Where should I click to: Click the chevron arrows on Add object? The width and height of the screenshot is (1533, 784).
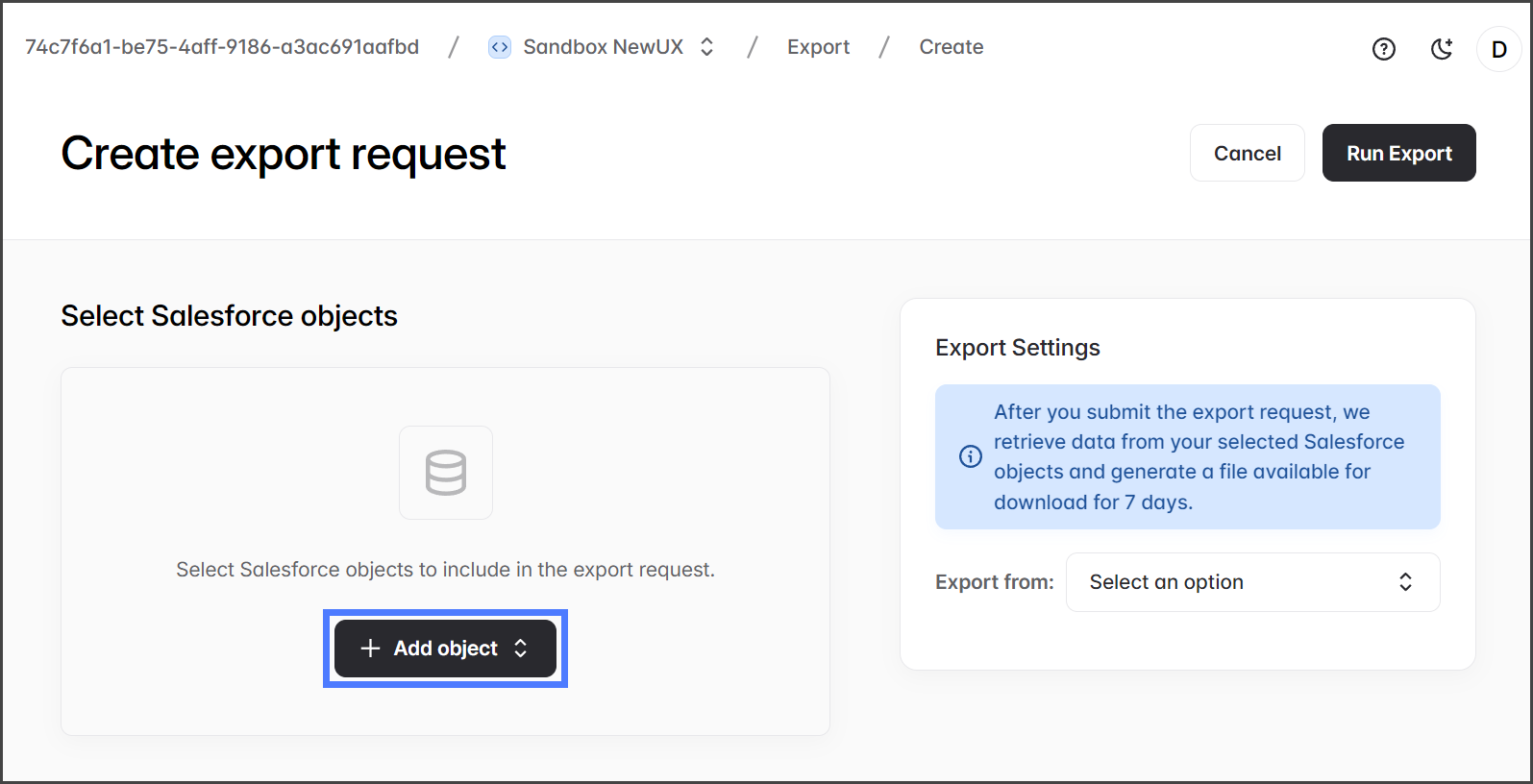(x=521, y=649)
